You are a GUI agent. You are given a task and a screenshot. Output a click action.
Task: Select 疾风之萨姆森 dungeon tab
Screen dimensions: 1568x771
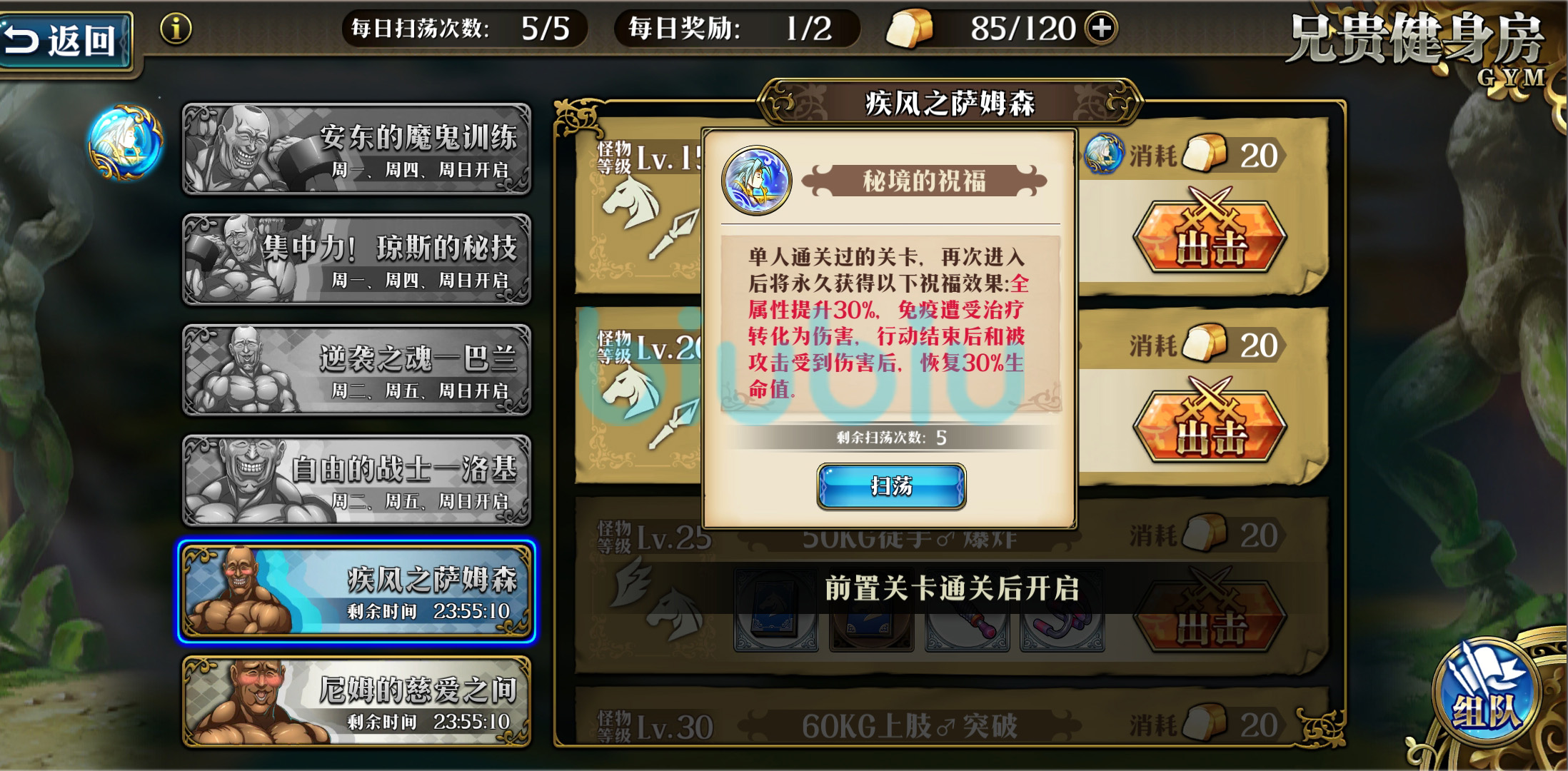[x=356, y=591]
